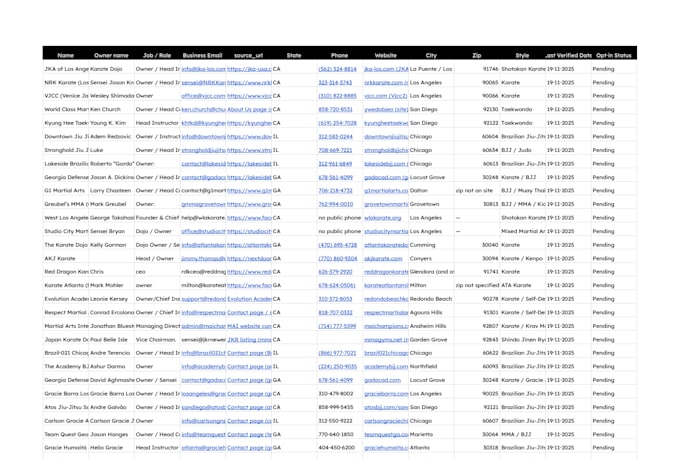The image size is (680, 459).
Task: Select the 'Redondo Beach' city cell
Action: click(x=432, y=299)
